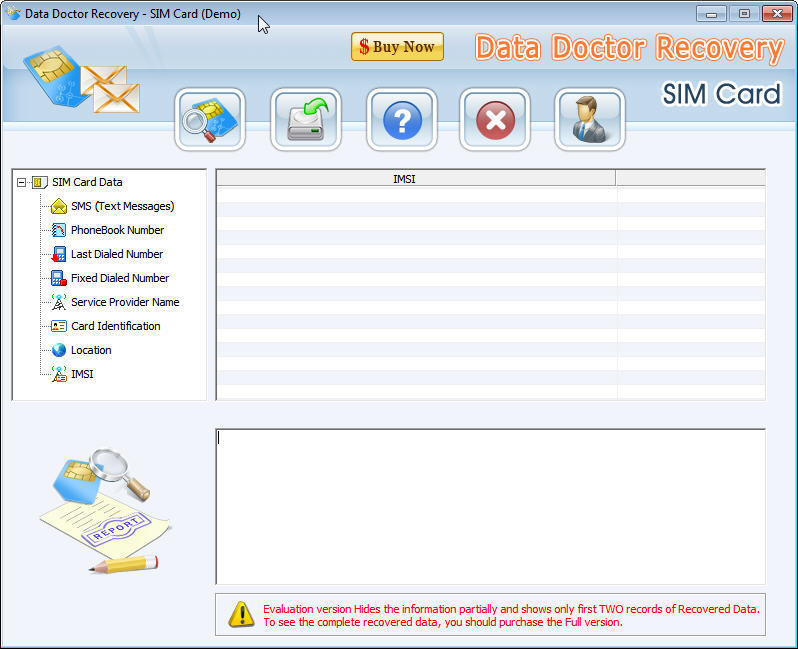Click the red X exit toolbar icon
The height and width of the screenshot is (649, 798).
(495, 120)
